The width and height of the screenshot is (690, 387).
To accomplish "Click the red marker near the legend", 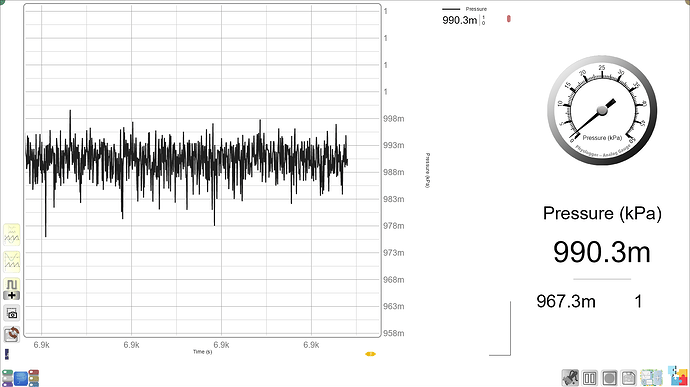I will click(x=509, y=19).
